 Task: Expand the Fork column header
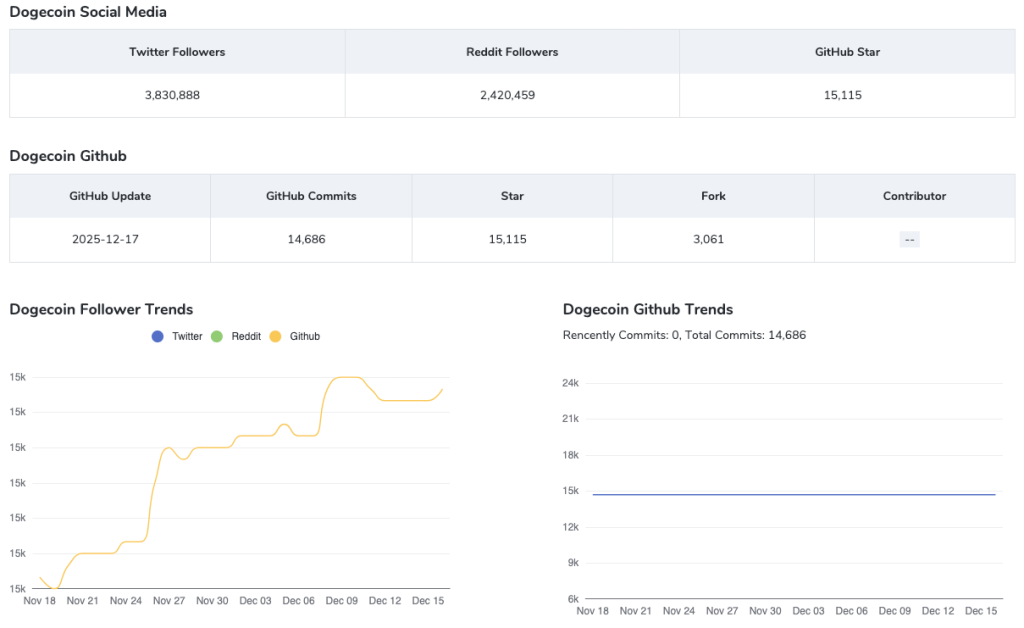pyautogui.click(x=713, y=196)
